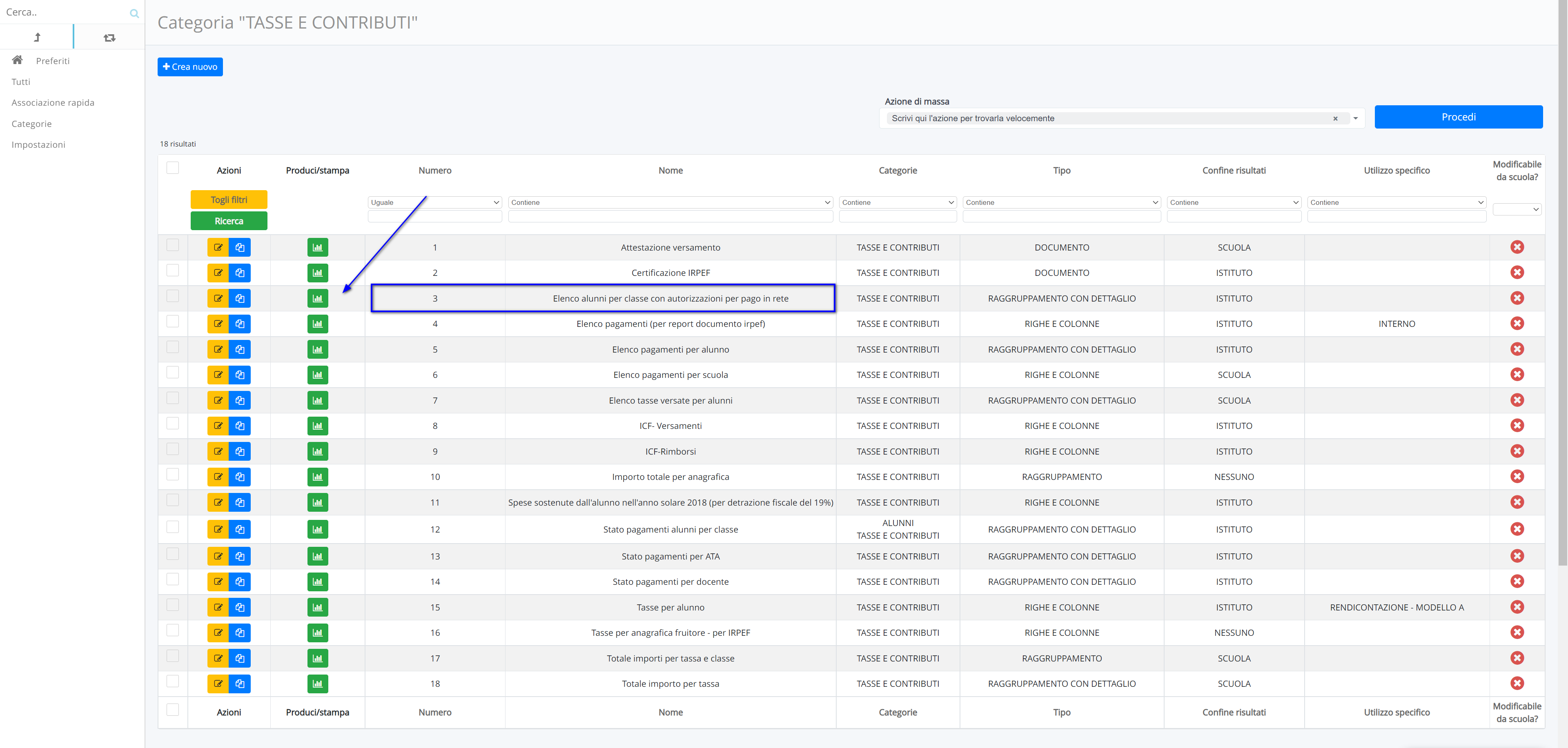Select checkbox for ICF- Versamenti row
The width and height of the screenshot is (1568, 748).
pos(173,424)
